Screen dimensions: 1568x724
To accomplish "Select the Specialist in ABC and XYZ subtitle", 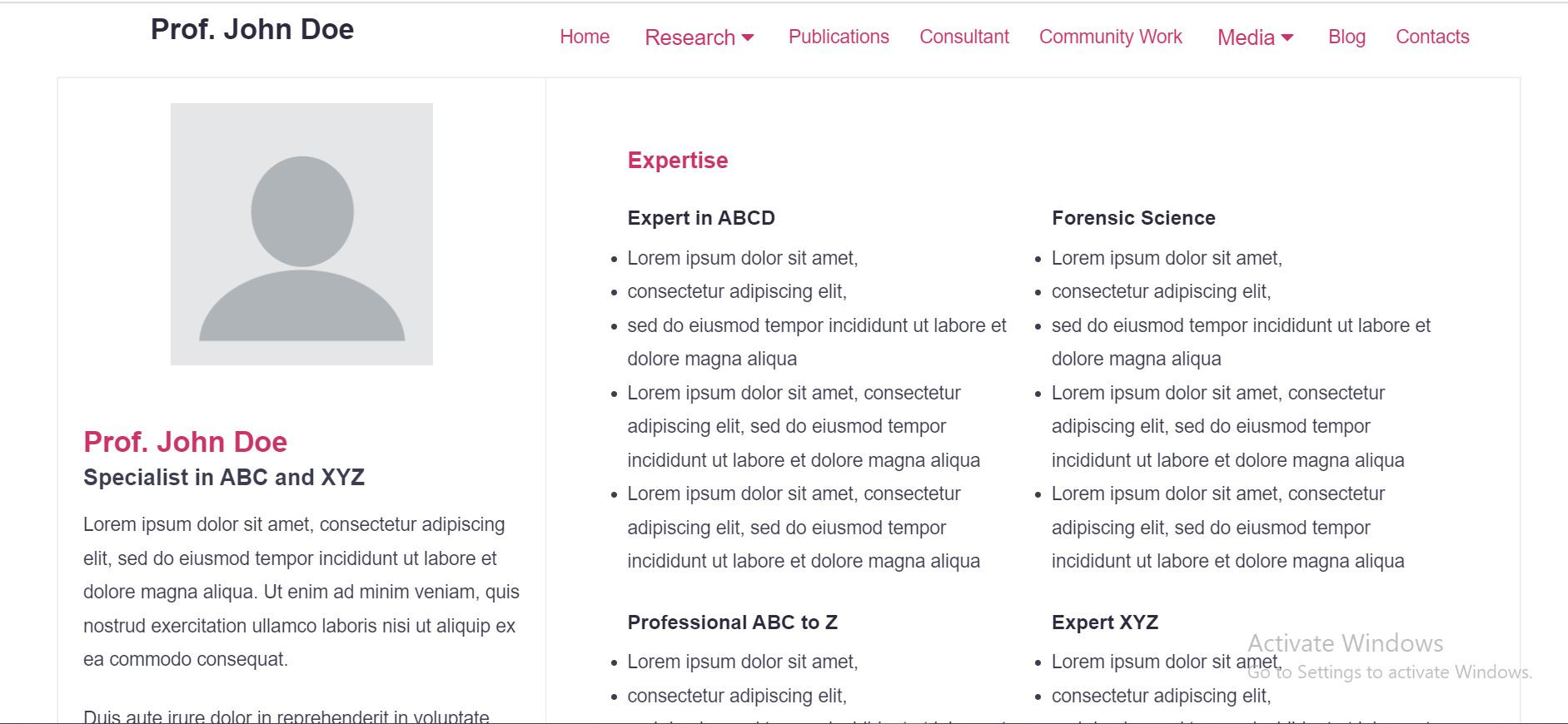I will pos(224,478).
